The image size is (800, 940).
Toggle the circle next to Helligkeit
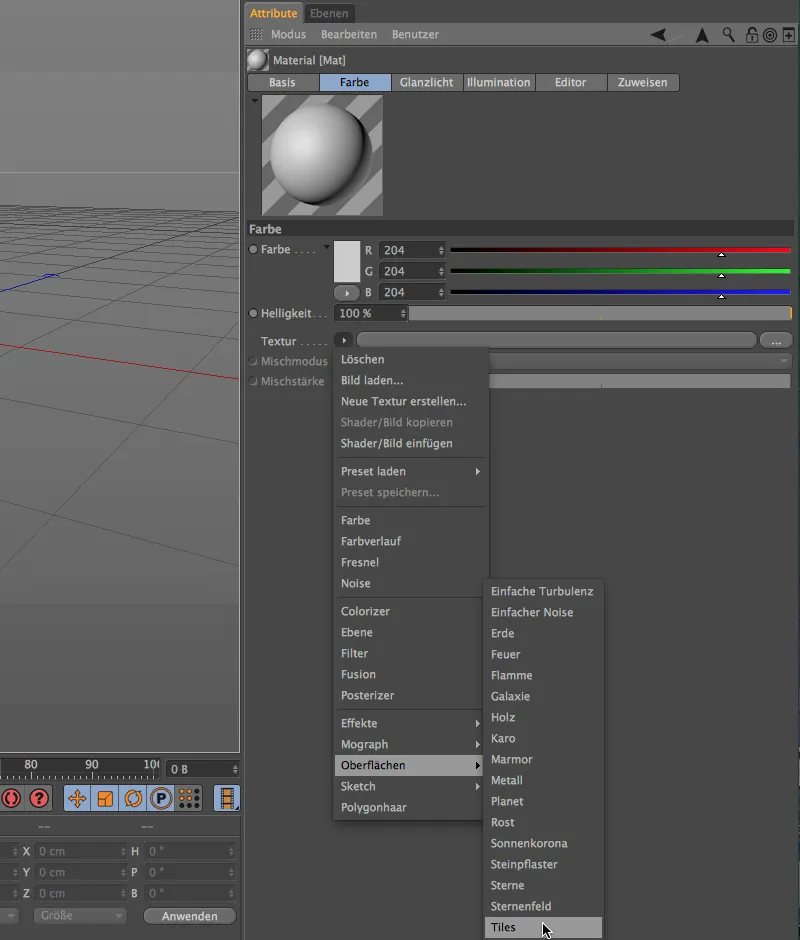pyautogui.click(x=253, y=313)
